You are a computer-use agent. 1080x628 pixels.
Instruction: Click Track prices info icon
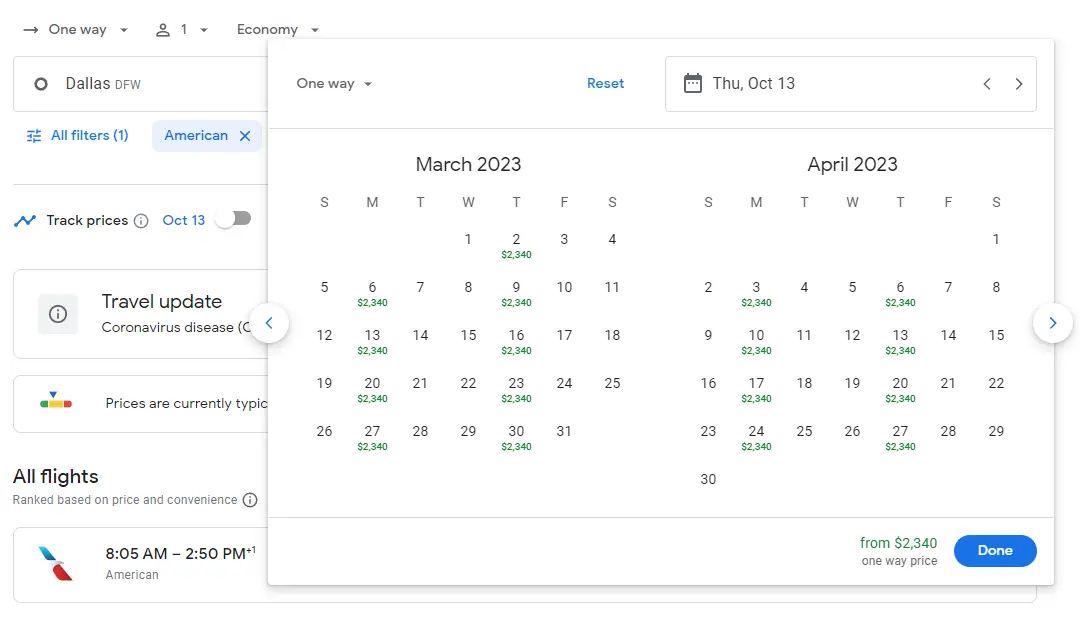[141, 221]
